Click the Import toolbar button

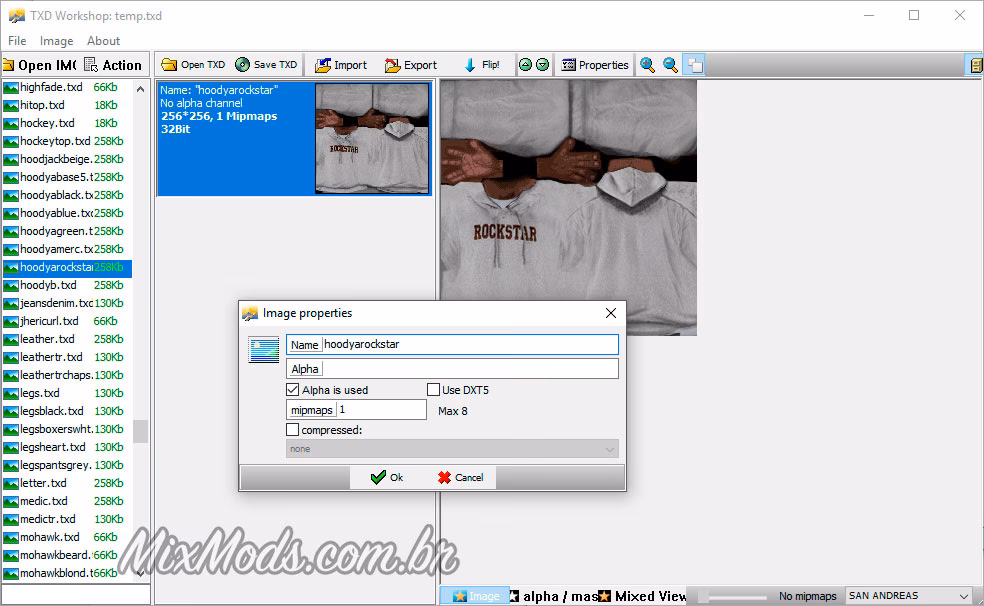[341, 65]
